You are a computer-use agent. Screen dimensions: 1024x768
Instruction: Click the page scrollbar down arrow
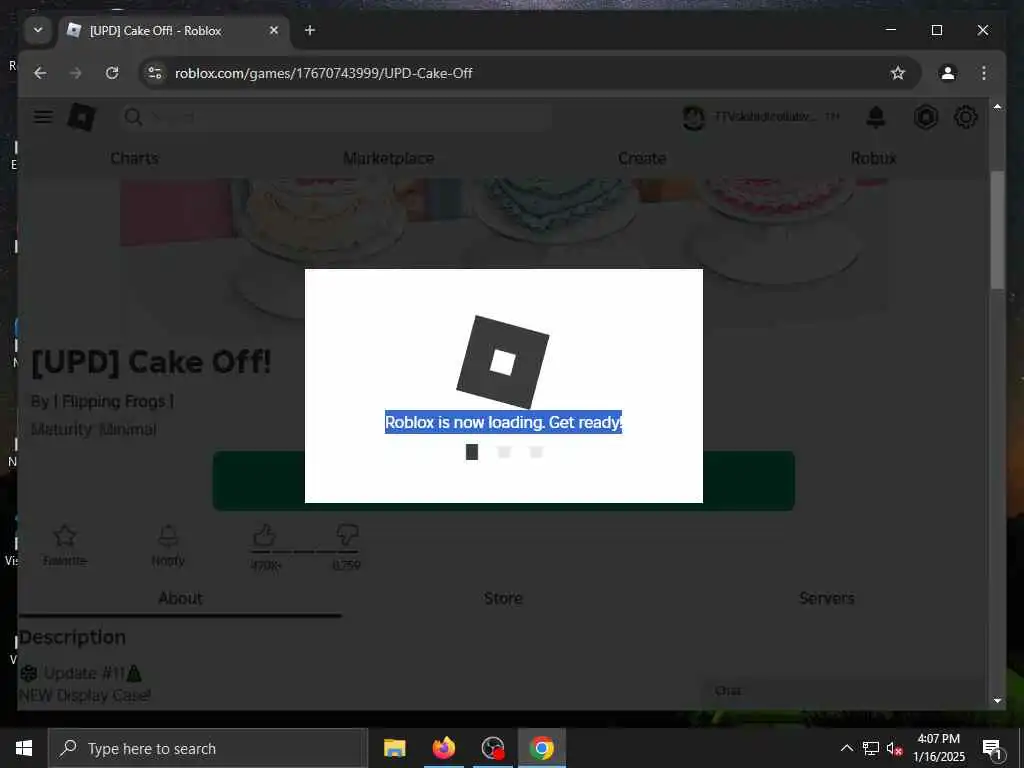997,701
